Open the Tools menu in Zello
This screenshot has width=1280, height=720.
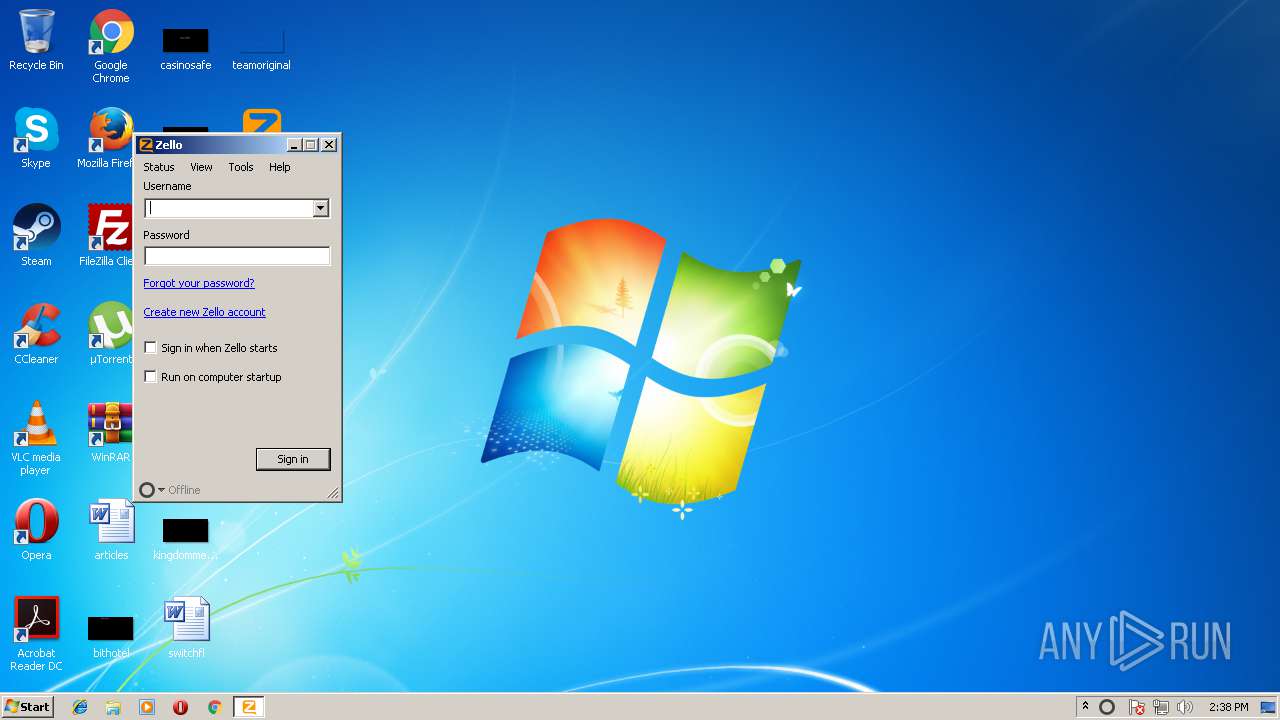pos(241,167)
